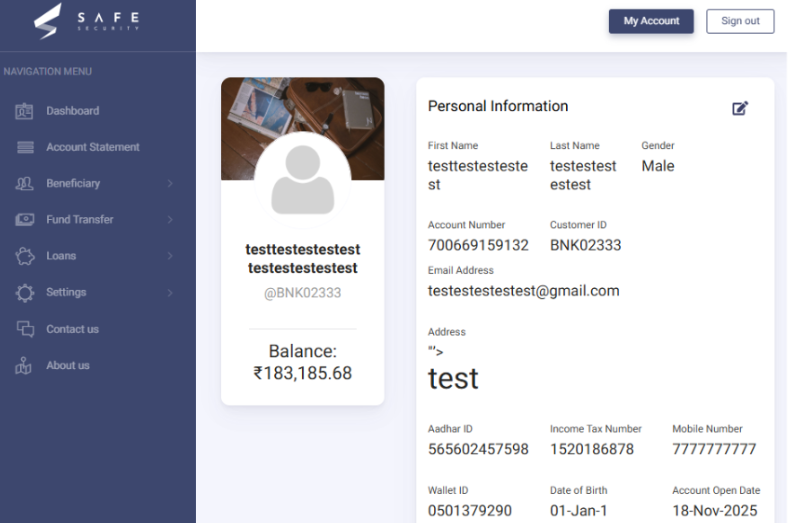Click Mobile Number 7777777777

714,449
